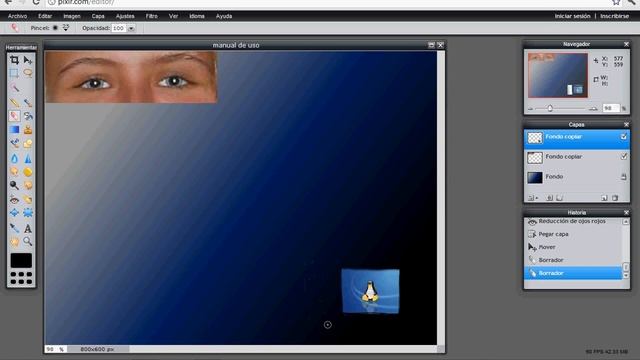Open the Idioma menu
The width and height of the screenshot is (640, 360).
pyautogui.click(x=197, y=16)
